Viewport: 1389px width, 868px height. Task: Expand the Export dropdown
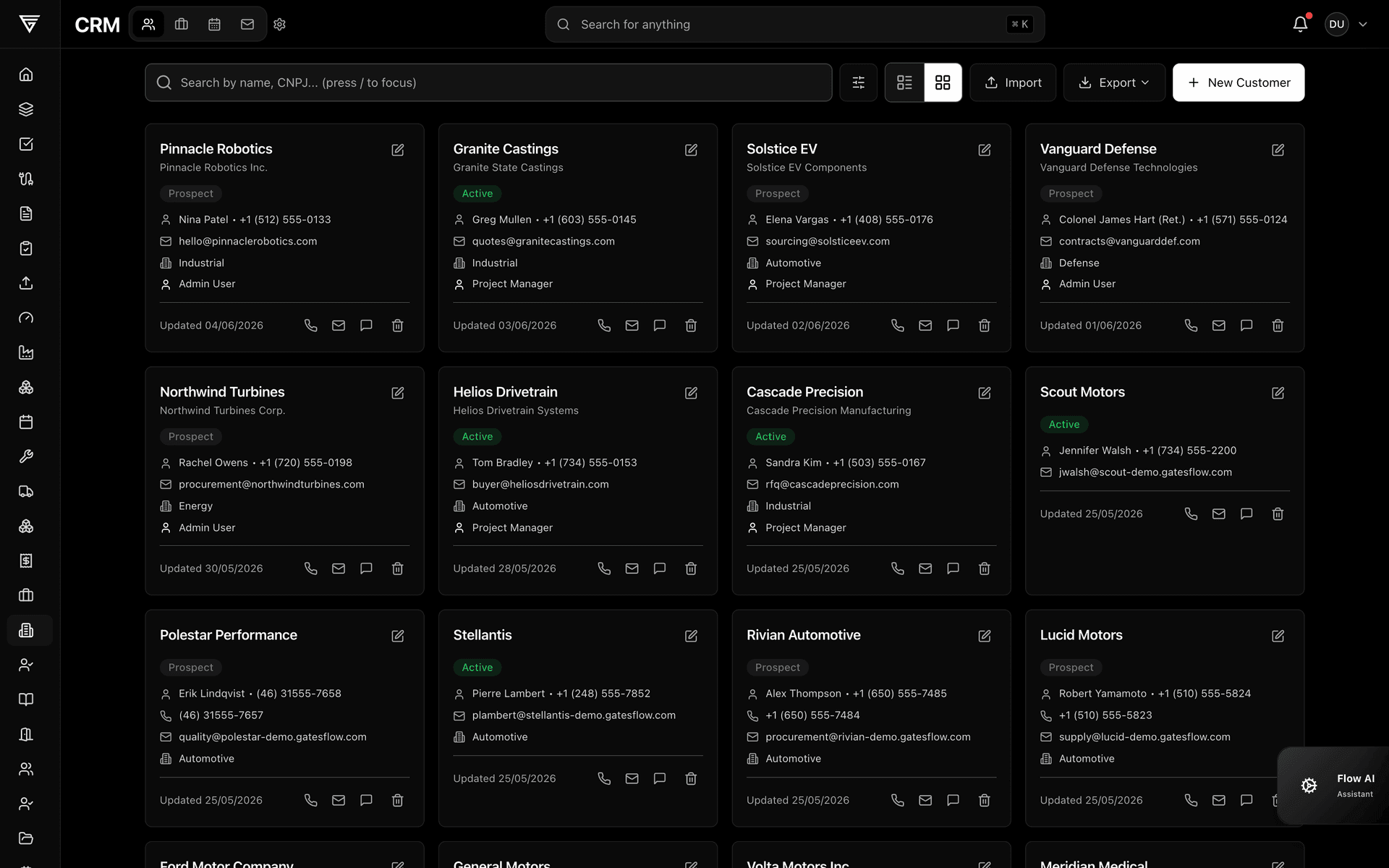tap(1114, 82)
